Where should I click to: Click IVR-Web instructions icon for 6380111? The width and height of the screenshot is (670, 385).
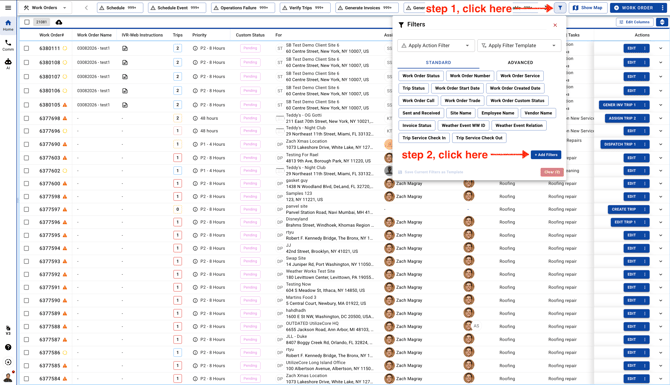pyautogui.click(x=125, y=48)
